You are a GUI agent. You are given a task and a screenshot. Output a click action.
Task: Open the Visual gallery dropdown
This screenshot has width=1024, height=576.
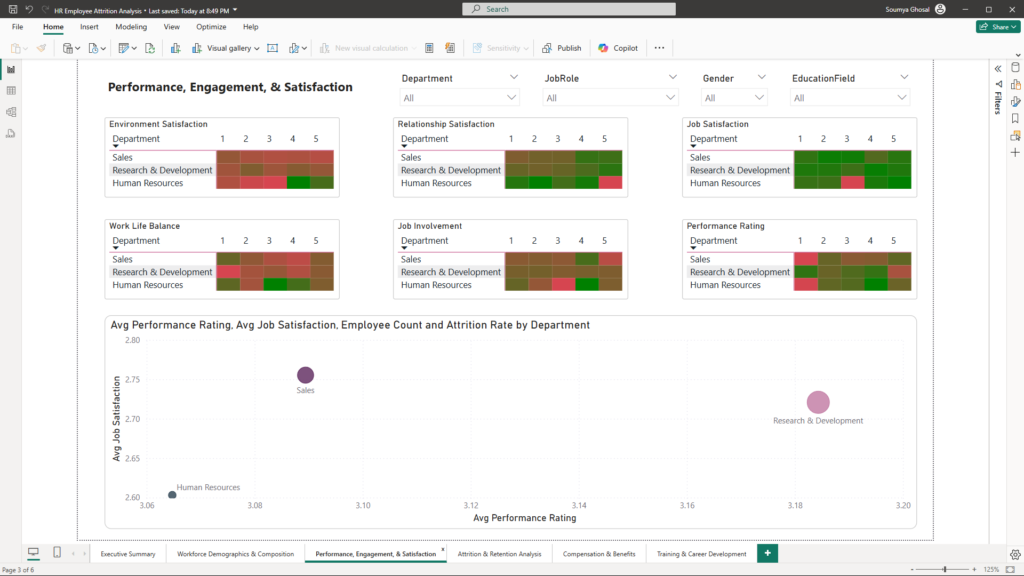point(233,48)
